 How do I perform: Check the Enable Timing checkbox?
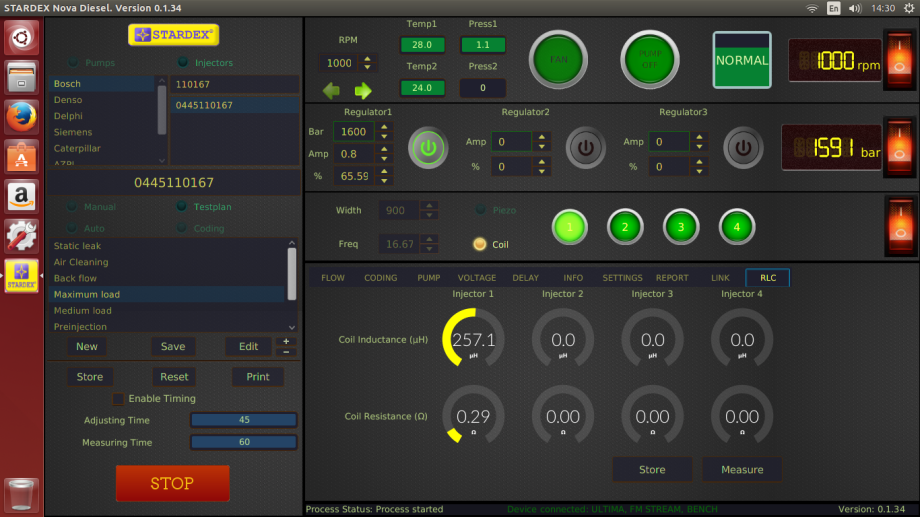[119, 399]
